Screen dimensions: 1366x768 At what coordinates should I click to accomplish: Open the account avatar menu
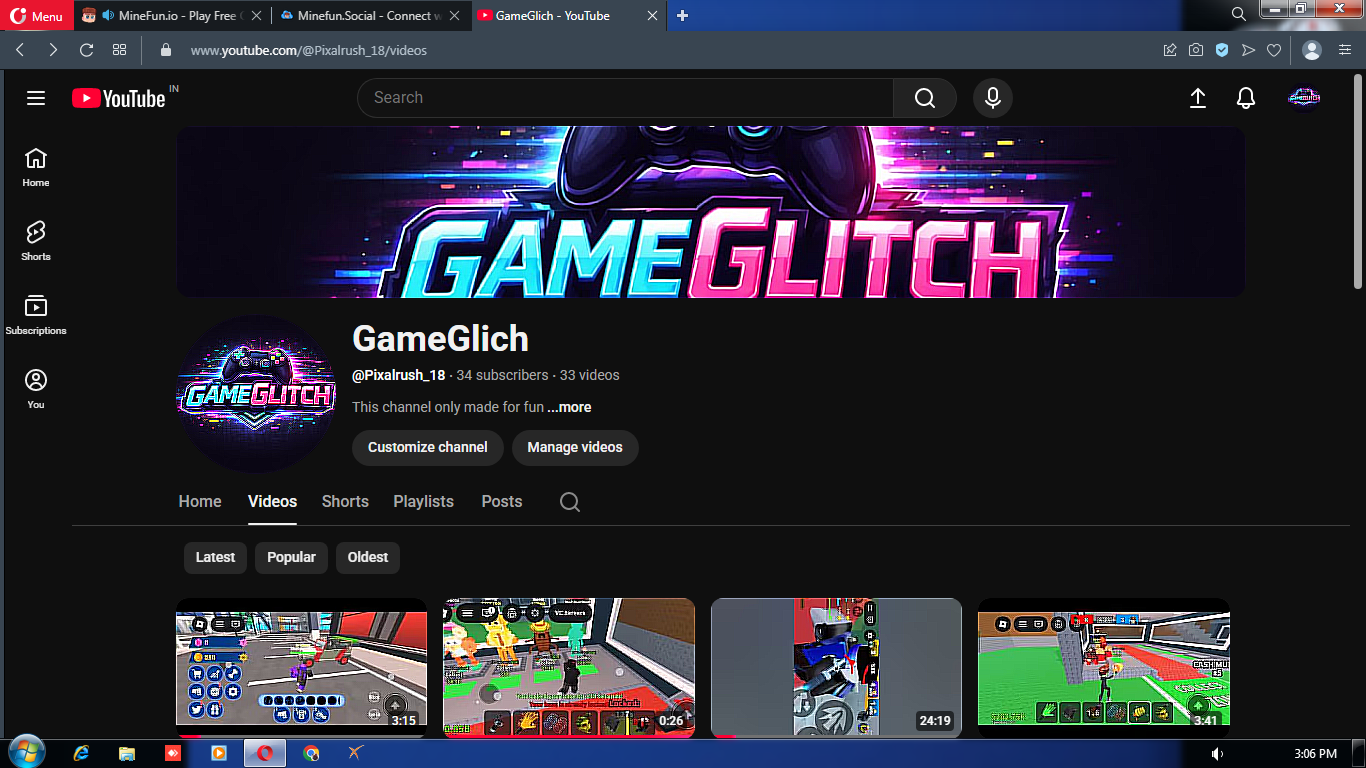pyautogui.click(x=1303, y=98)
